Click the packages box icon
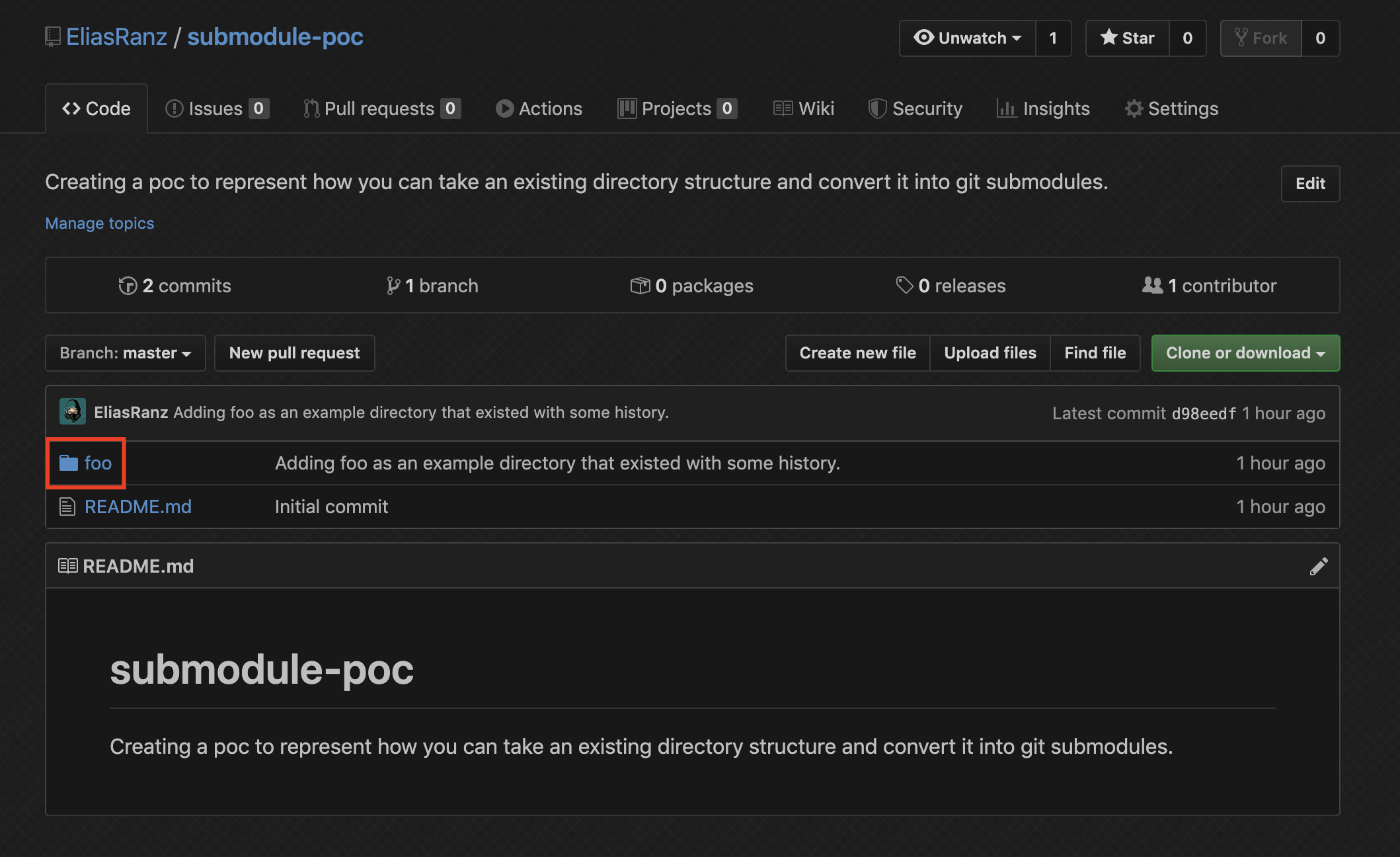 [640, 286]
